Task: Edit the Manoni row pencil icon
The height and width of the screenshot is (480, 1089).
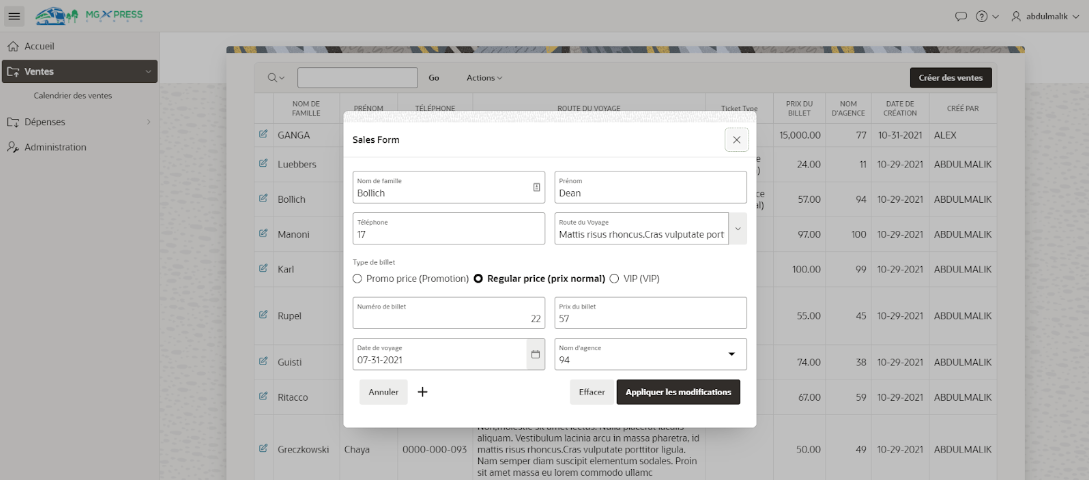Action: (263, 233)
